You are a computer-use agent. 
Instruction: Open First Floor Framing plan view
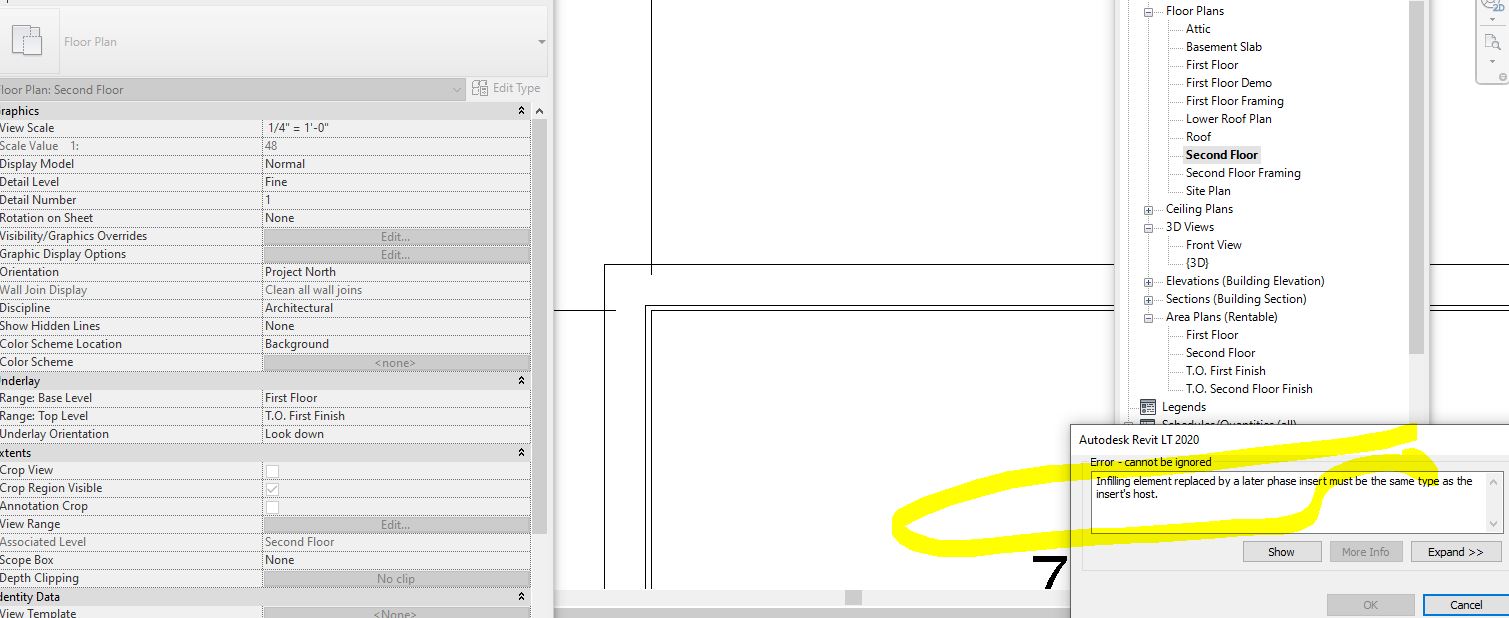(1234, 101)
